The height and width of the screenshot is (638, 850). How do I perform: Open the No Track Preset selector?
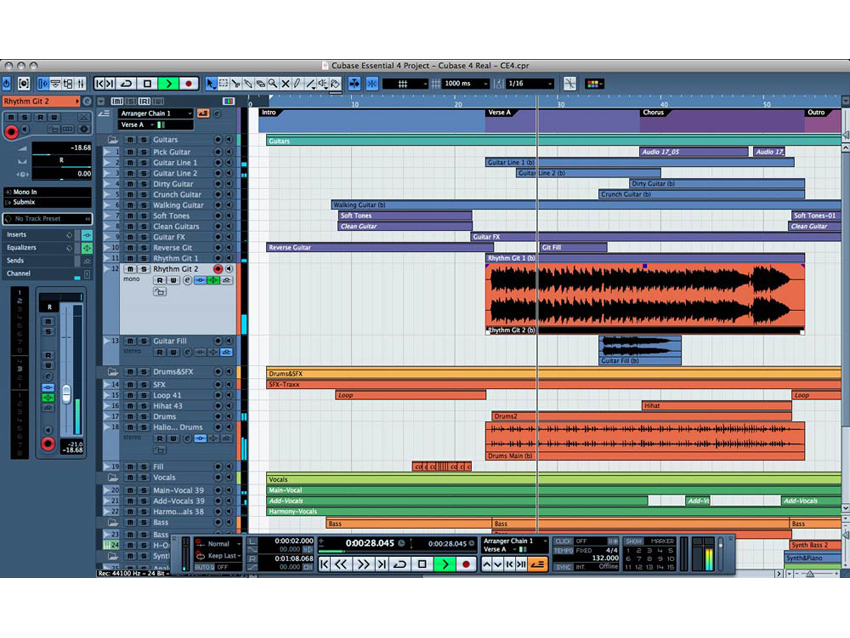[47, 218]
